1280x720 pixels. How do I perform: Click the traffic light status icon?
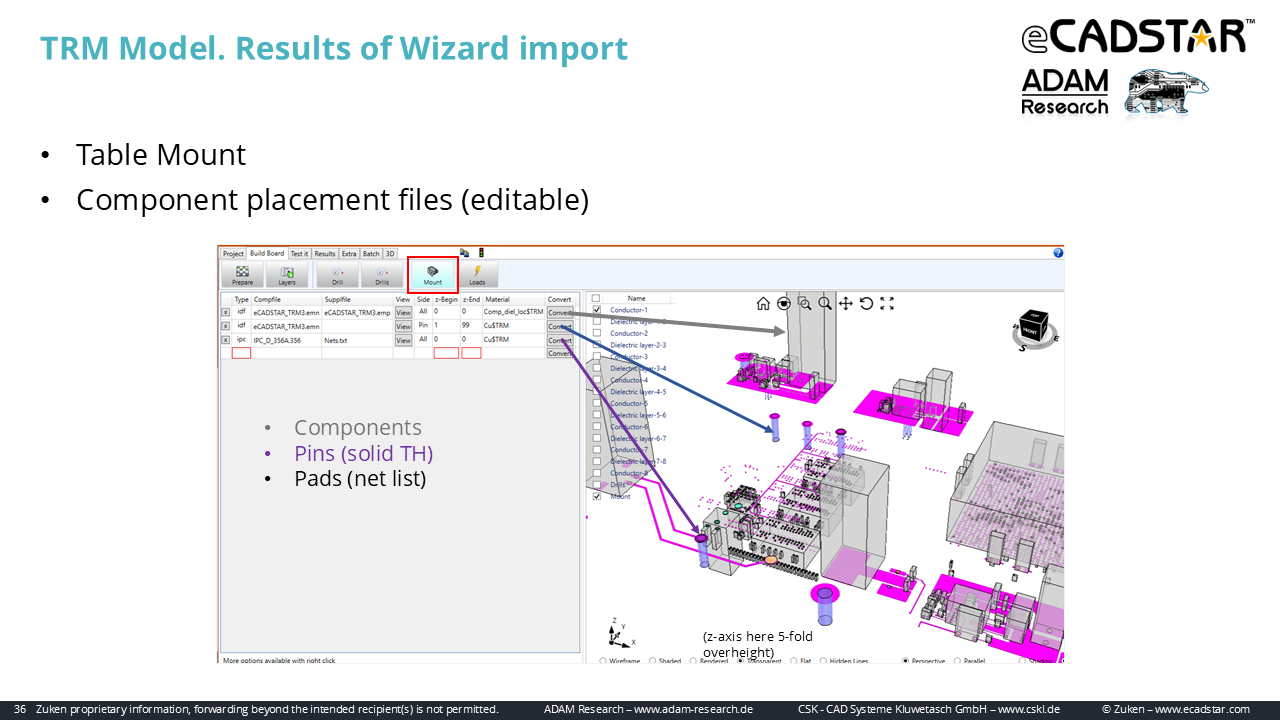coord(481,253)
